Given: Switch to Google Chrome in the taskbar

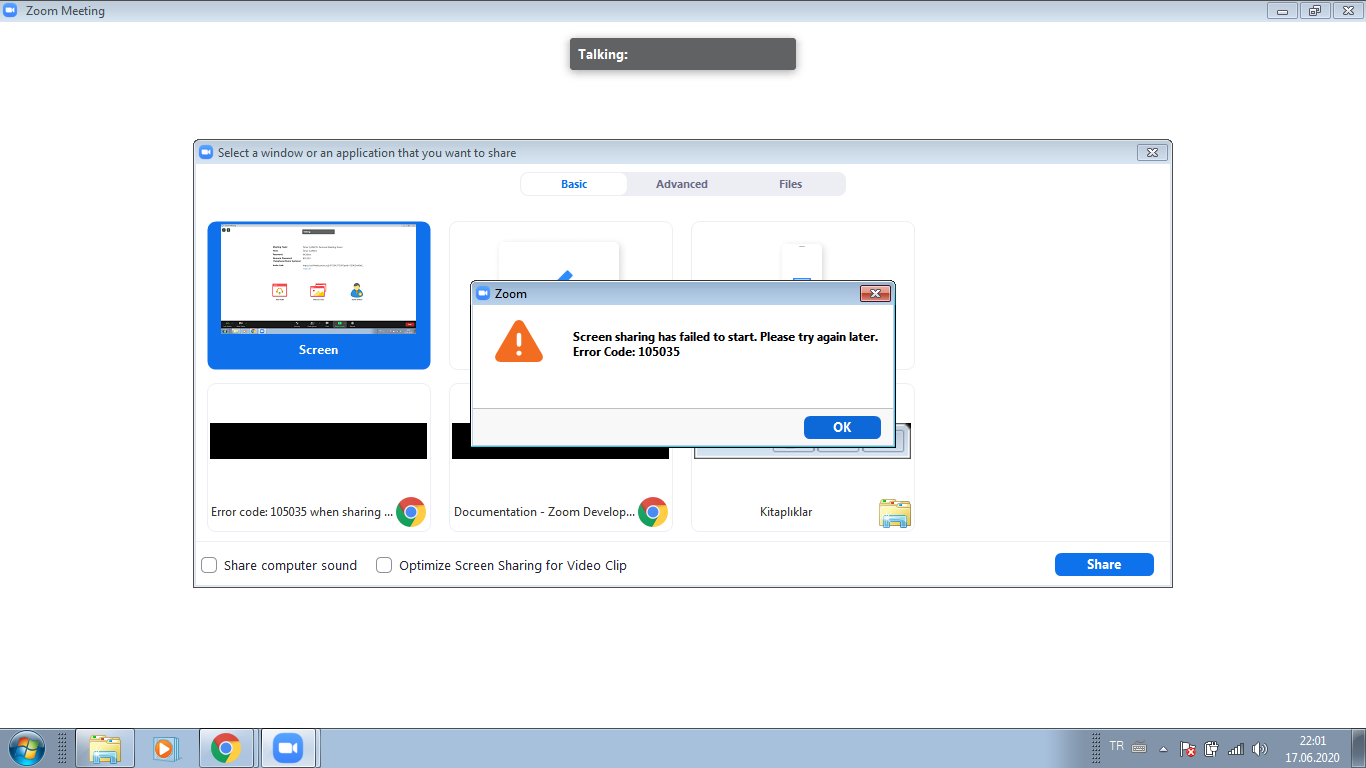Looking at the screenshot, I should 226,748.
